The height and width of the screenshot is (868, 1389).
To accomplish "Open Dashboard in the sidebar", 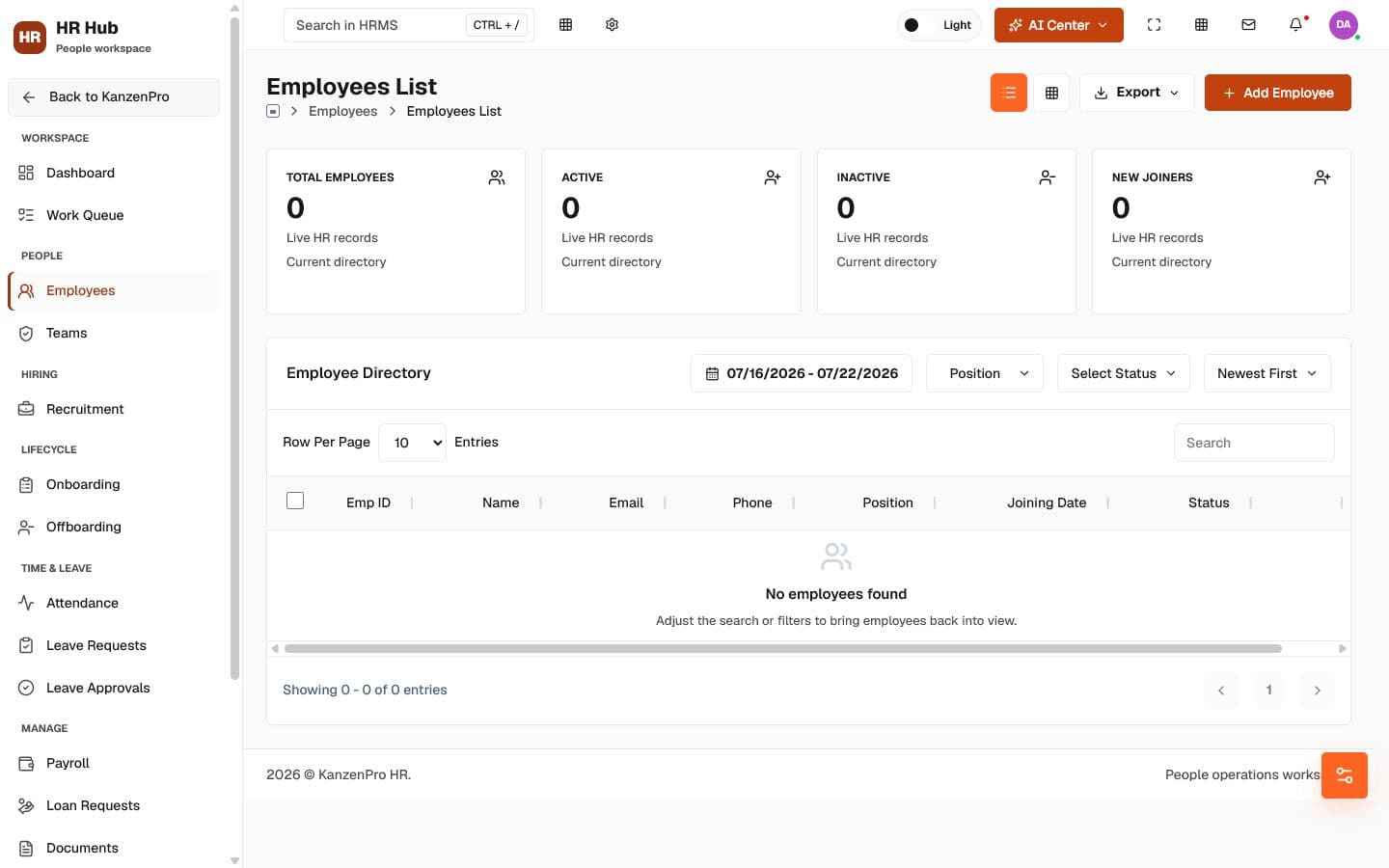I will 114,173.
